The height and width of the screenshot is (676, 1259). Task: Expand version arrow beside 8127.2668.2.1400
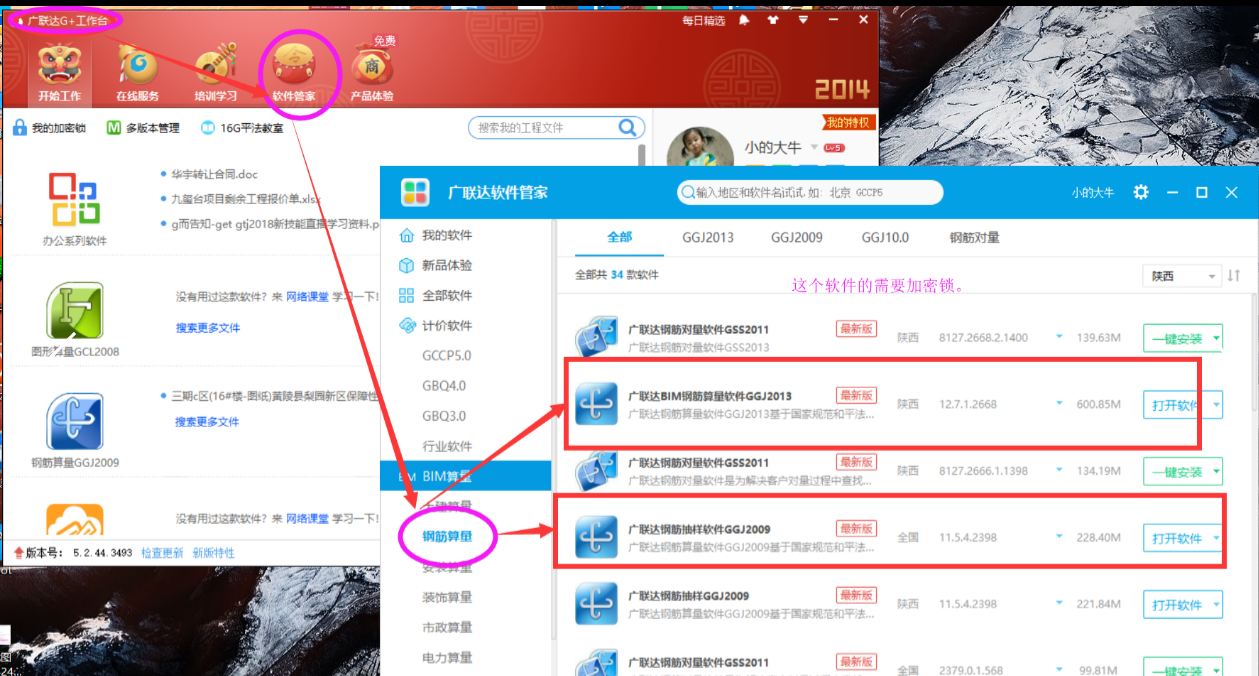click(x=1059, y=337)
